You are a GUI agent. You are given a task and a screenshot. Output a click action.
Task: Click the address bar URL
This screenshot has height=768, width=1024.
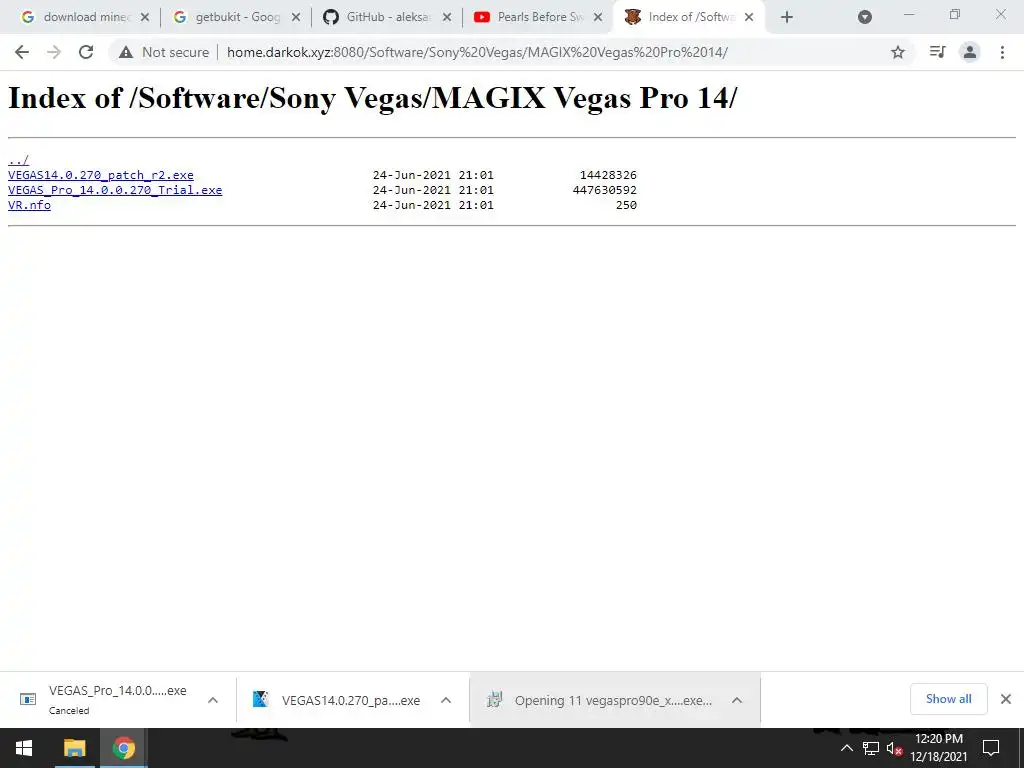click(477, 52)
